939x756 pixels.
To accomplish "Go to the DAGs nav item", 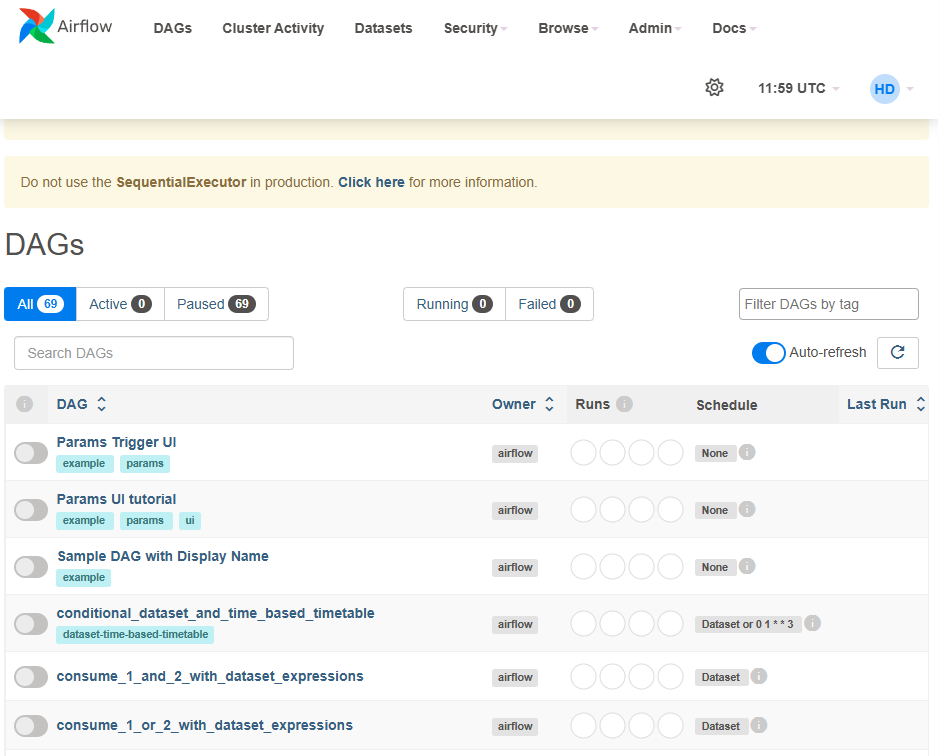I will [172, 28].
